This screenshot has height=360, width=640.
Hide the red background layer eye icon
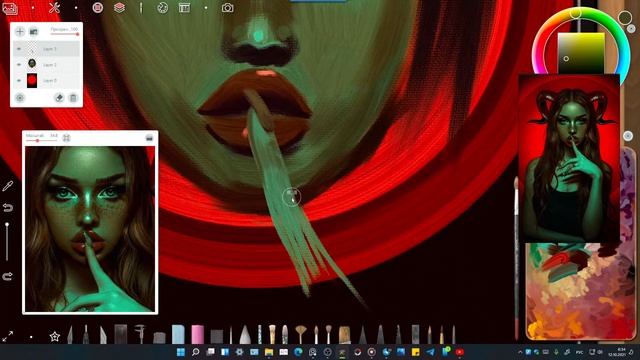pos(18,80)
